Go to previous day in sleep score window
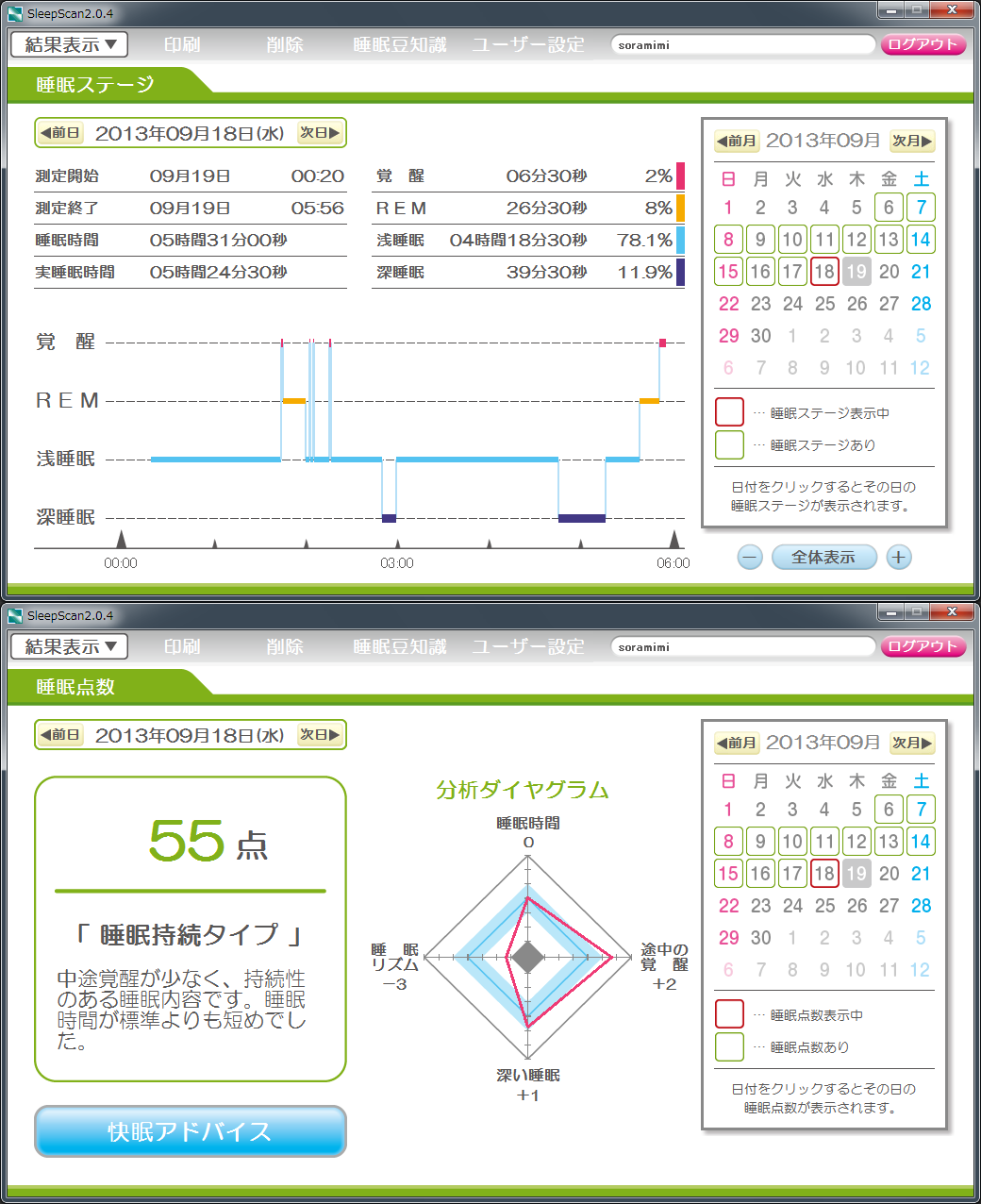 [60, 735]
